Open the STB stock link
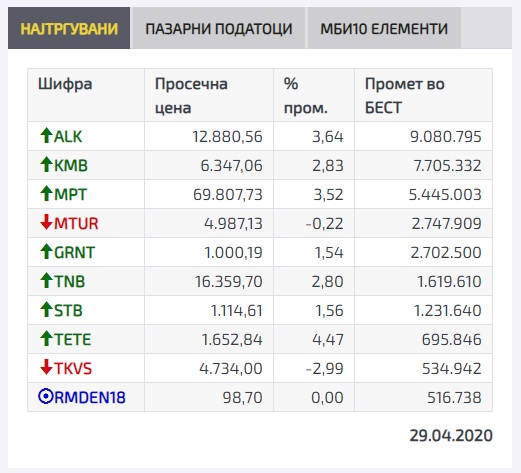This screenshot has height=473, width=521. point(68,310)
